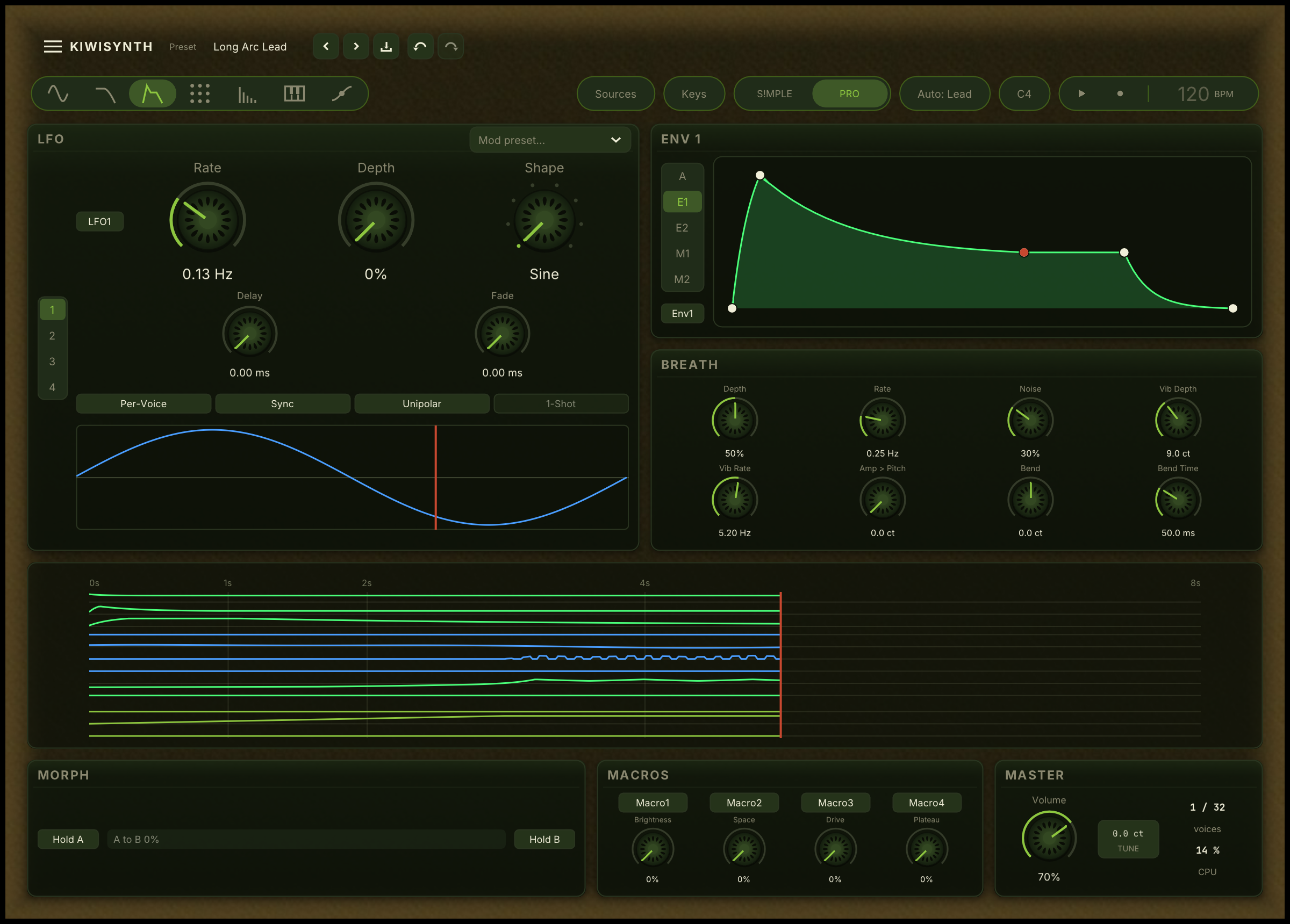Click the save preset download icon
Screen dimensions: 1290x924
pyautogui.click(x=386, y=47)
